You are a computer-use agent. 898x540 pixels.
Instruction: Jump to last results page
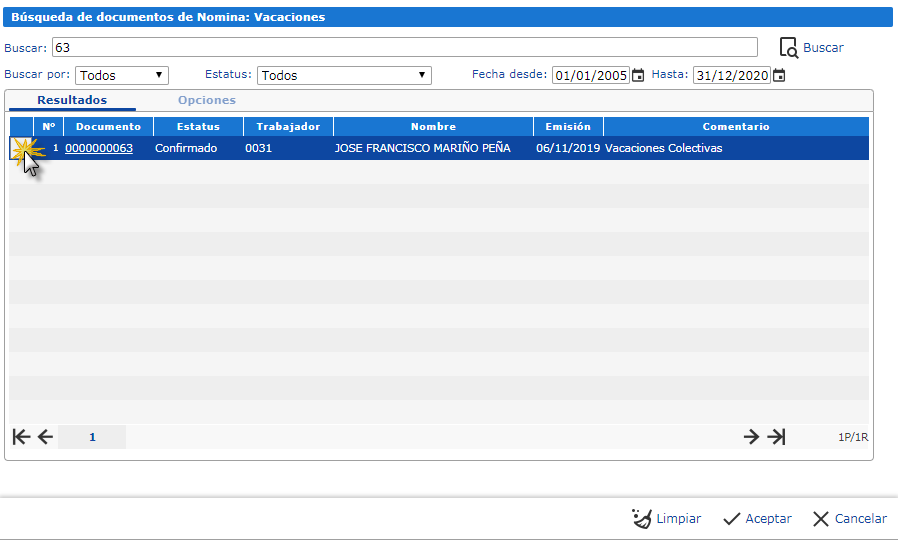[x=776, y=436]
